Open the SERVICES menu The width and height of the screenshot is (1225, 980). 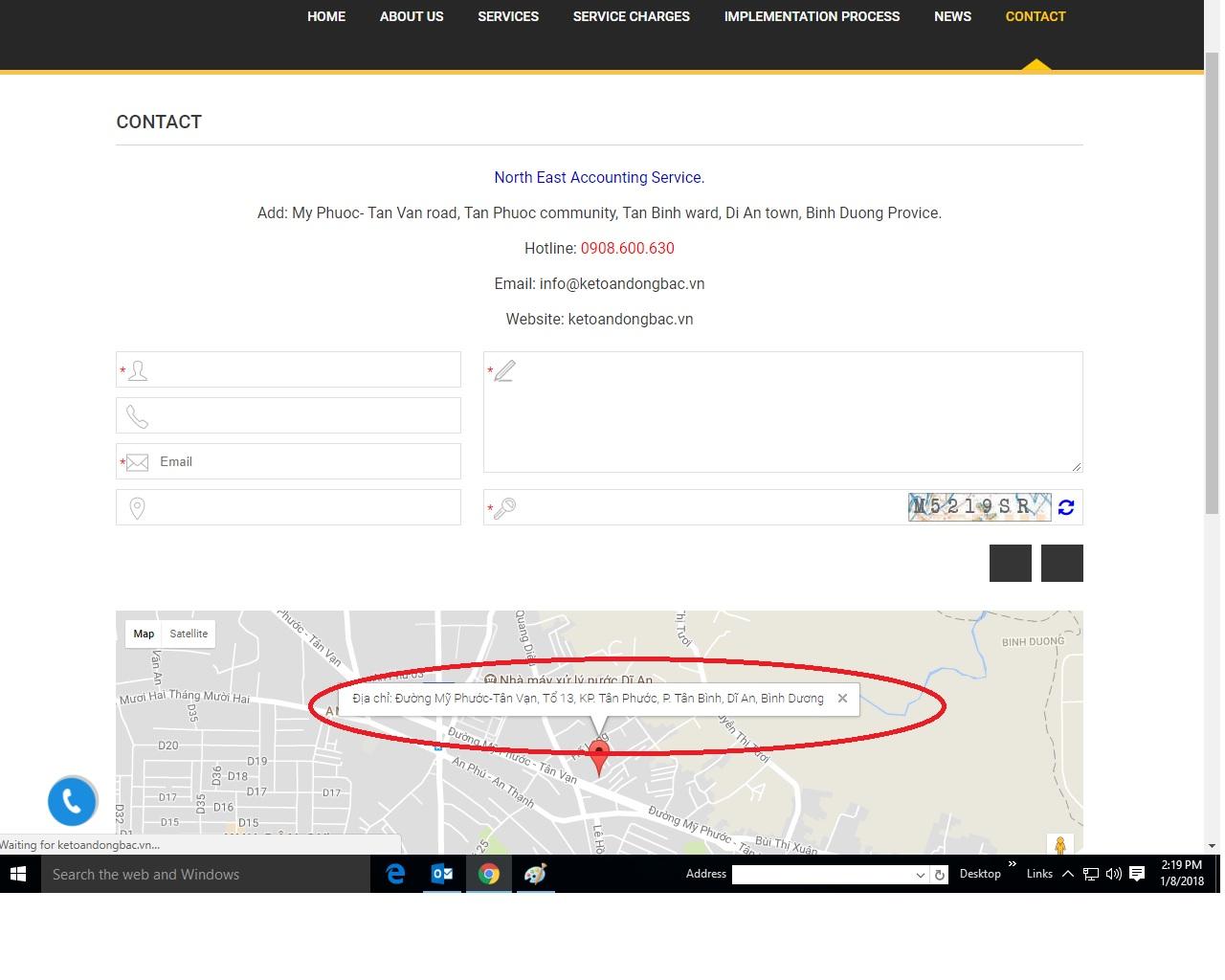tap(508, 16)
